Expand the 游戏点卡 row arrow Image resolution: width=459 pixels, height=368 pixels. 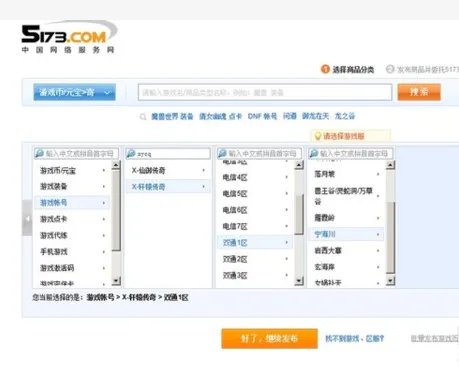(104, 219)
